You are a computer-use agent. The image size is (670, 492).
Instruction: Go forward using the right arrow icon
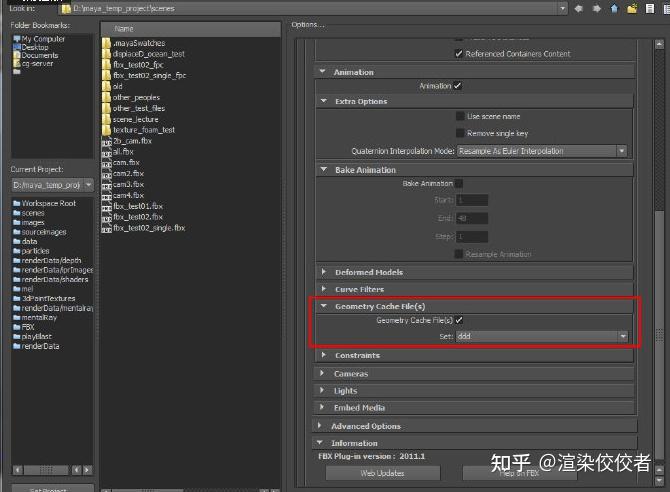597,8
